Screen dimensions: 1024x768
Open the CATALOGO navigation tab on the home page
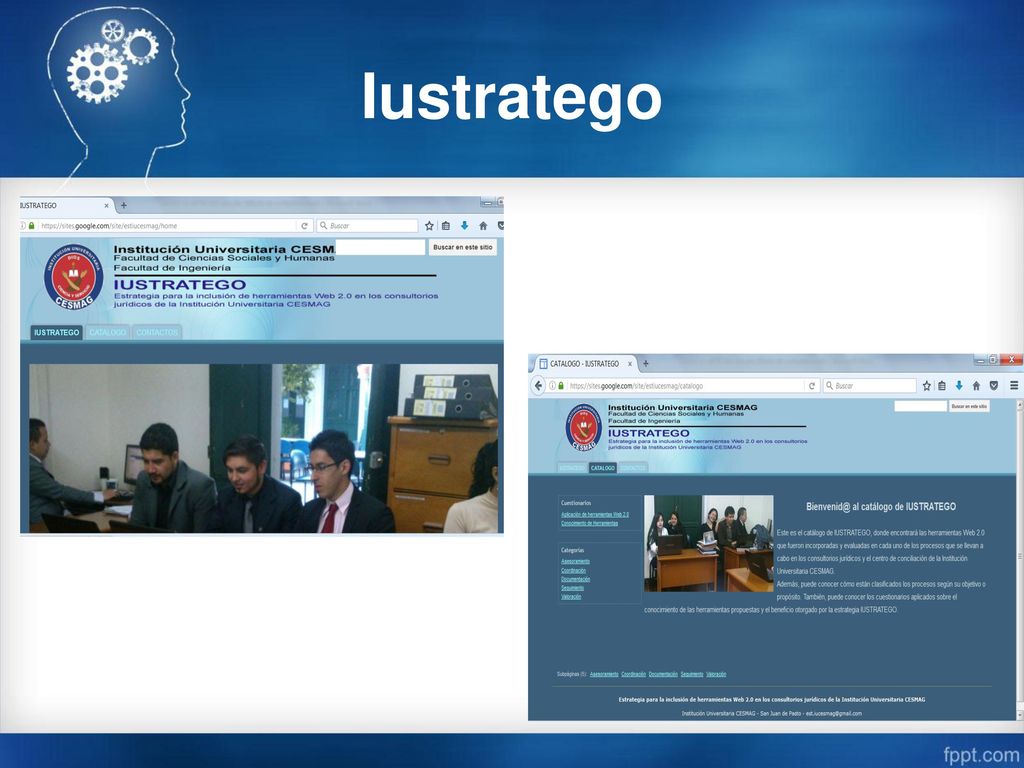click(108, 332)
